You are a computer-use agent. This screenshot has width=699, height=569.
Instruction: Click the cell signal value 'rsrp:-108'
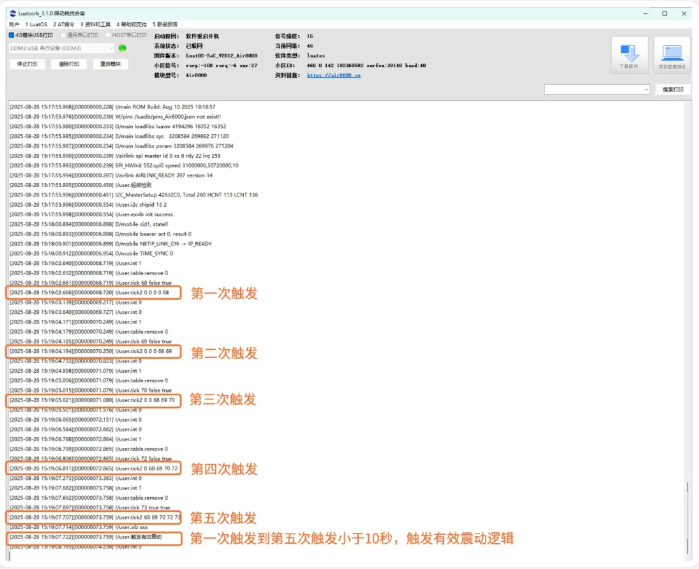[x=199, y=66]
